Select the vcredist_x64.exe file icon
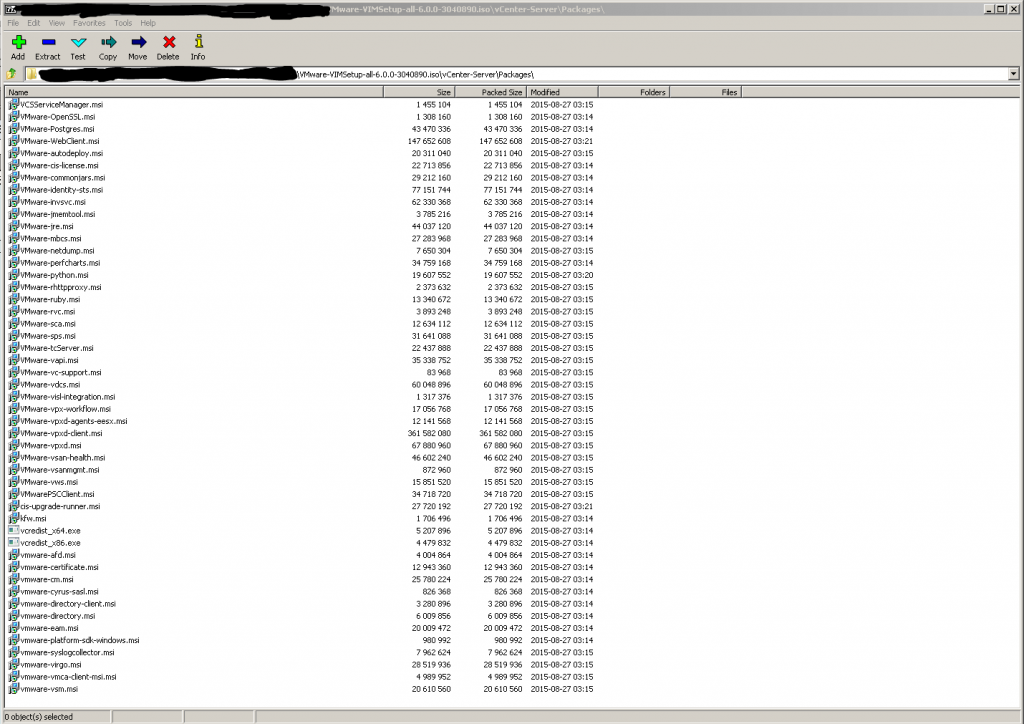1024x724 pixels. [x=13, y=530]
